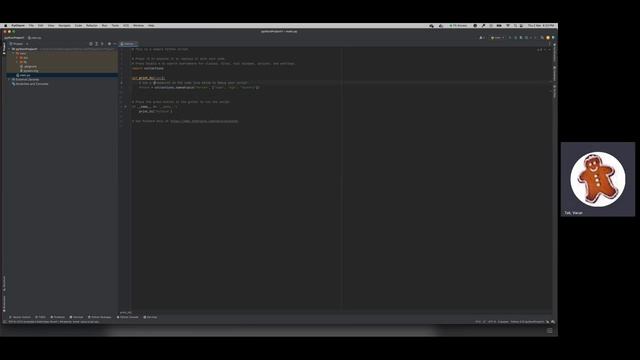Click main.py breadcrumb in the navigation bar

pyautogui.click(x=35, y=38)
